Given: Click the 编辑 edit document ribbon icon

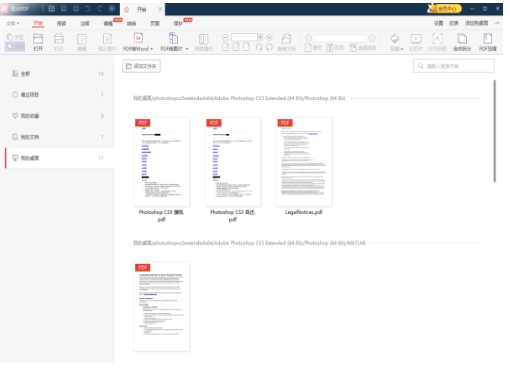Looking at the screenshot, I should click(82, 39).
